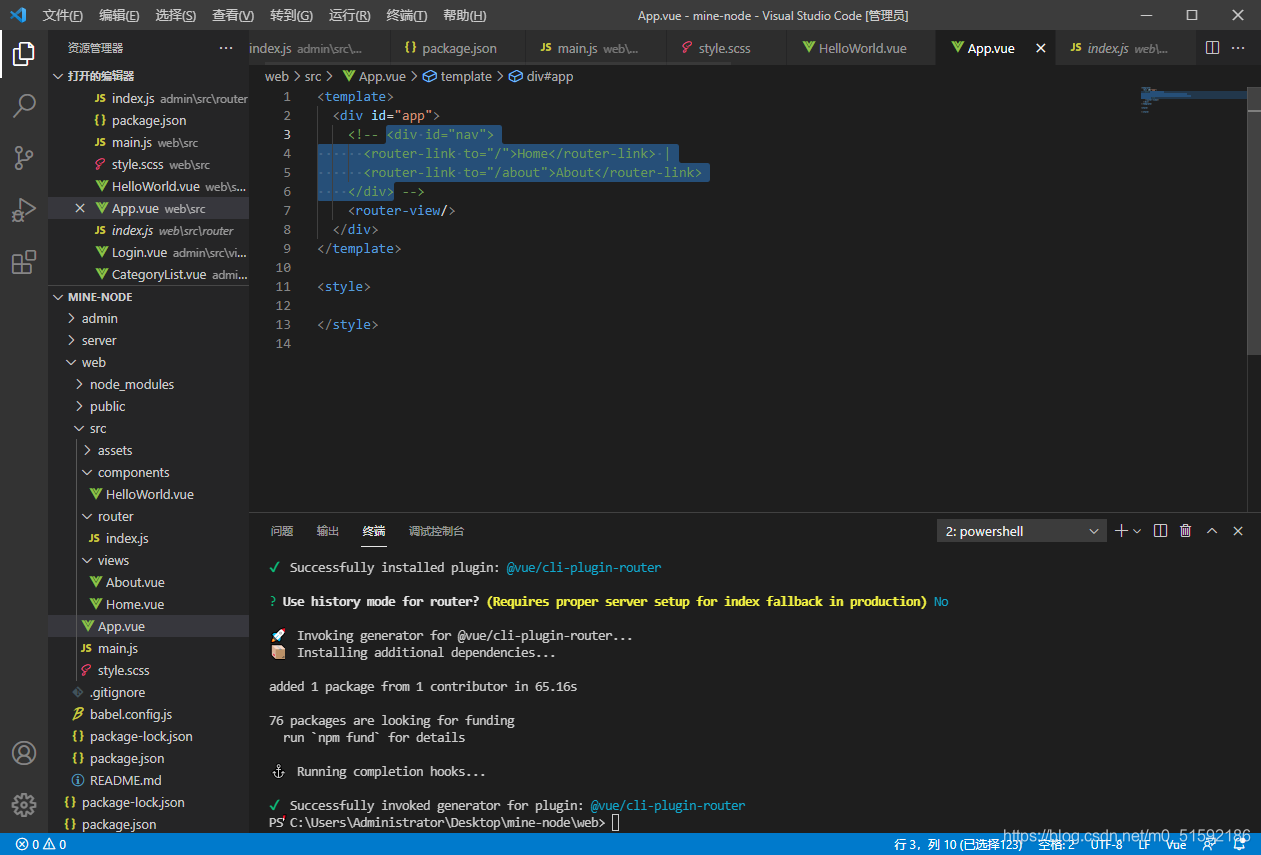Expand the admin folder
This screenshot has width=1261, height=855.
[x=99, y=318]
